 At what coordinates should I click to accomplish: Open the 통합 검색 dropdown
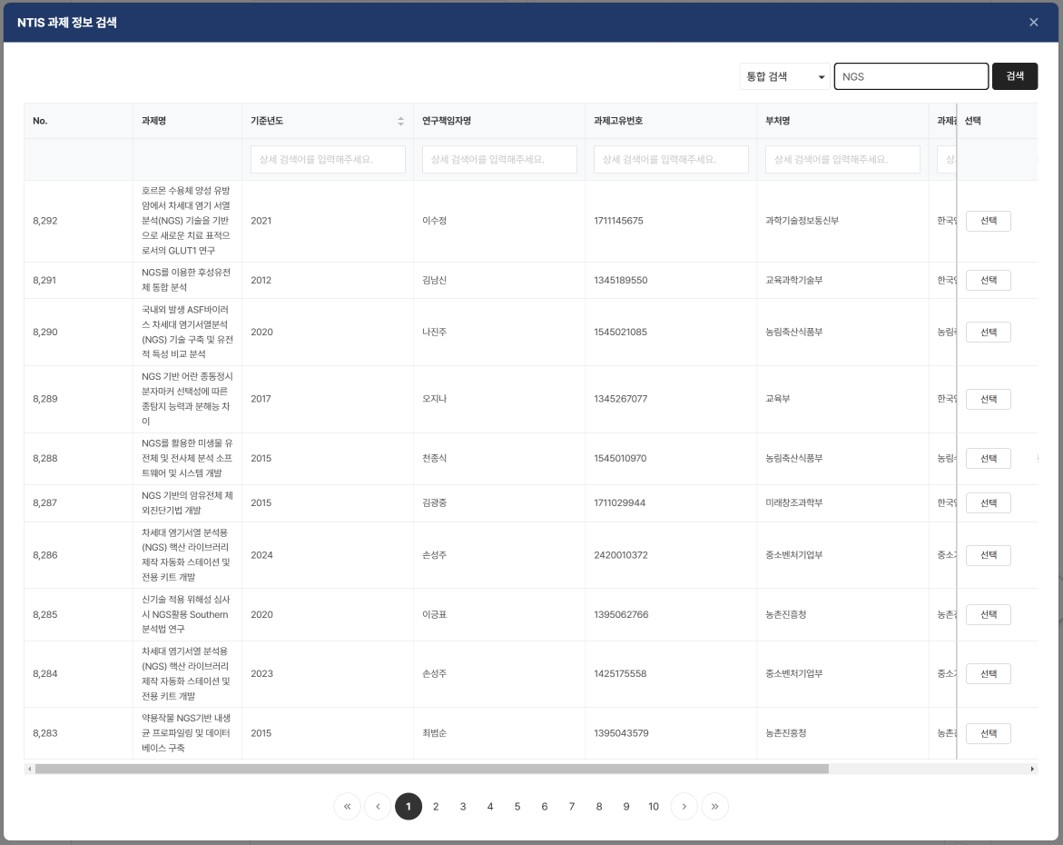pyautogui.click(x=785, y=77)
